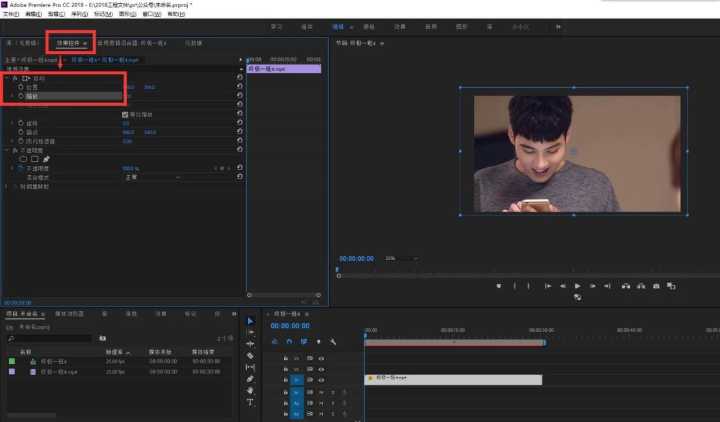Select the Razor tool

250,355
